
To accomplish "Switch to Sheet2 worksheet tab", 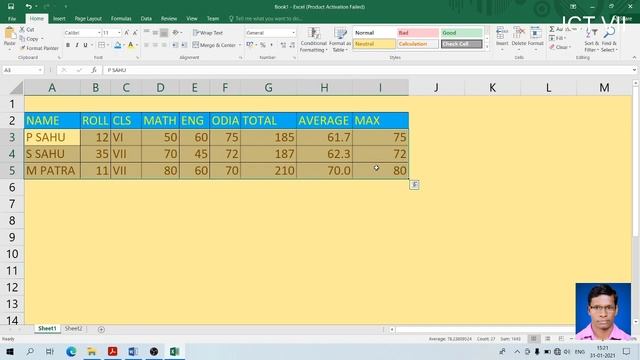I will pos(73,329).
